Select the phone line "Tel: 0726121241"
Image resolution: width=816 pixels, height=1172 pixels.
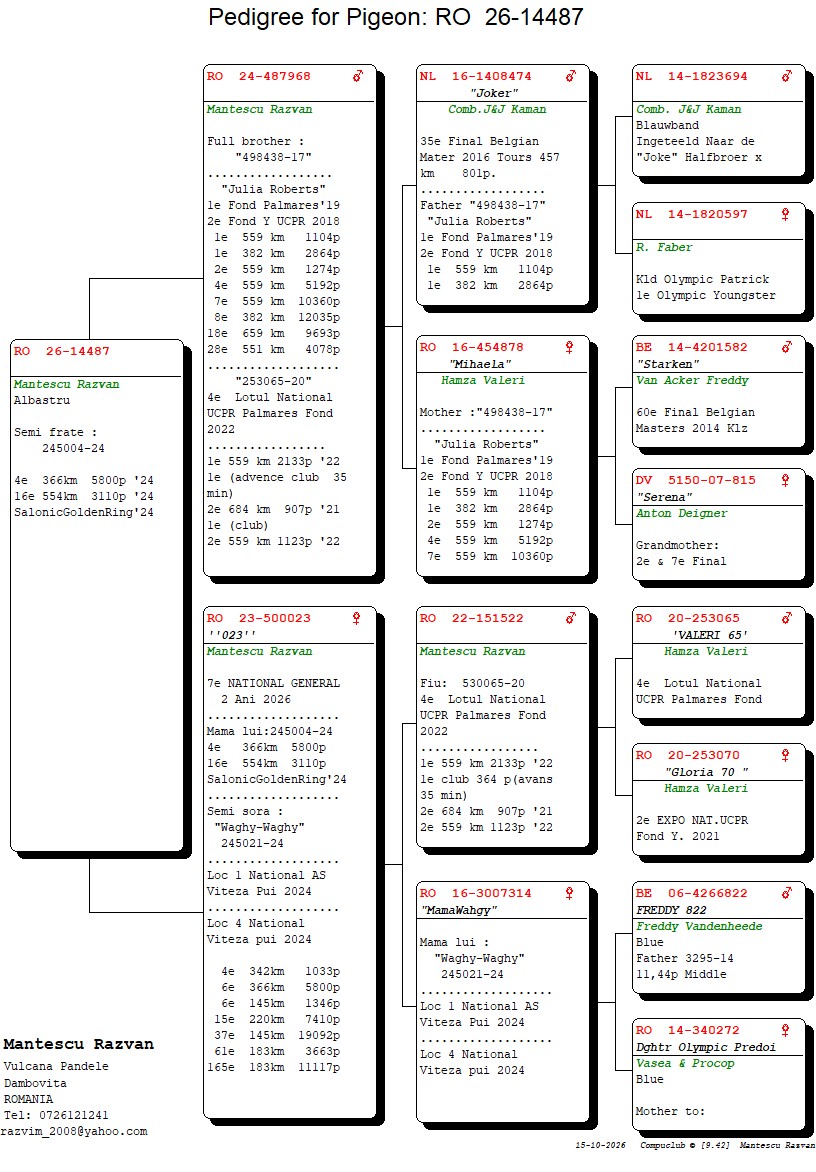click(x=56, y=1115)
